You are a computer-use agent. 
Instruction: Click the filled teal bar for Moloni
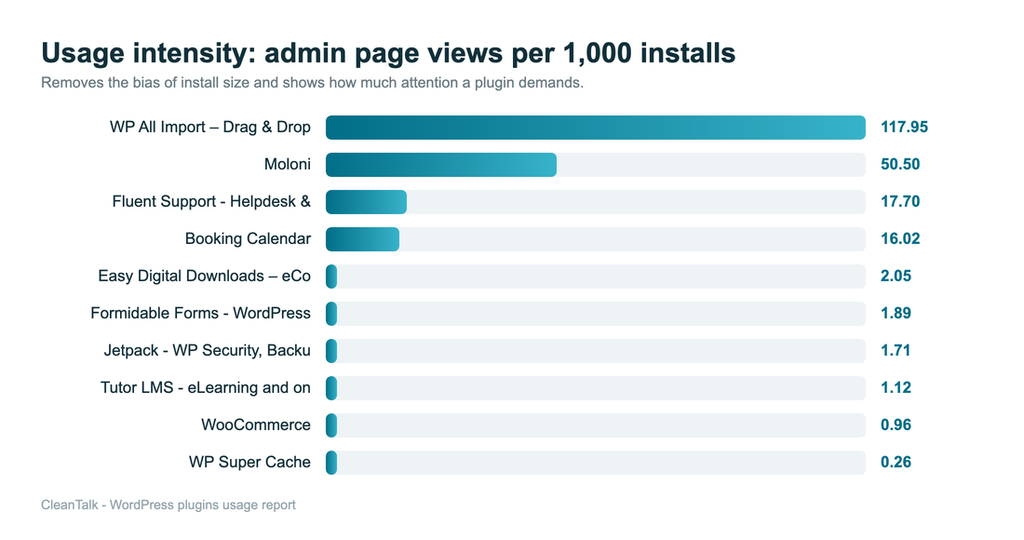pyautogui.click(x=441, y=165)
